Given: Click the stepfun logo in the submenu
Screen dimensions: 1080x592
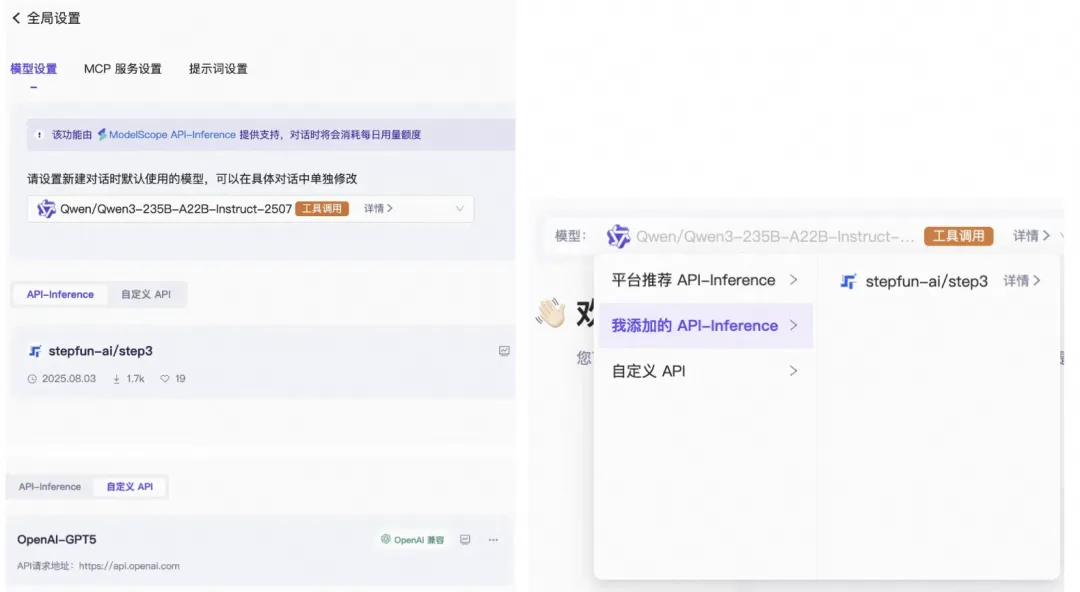Looking at the screenshot, I should (x=849, y=281).
